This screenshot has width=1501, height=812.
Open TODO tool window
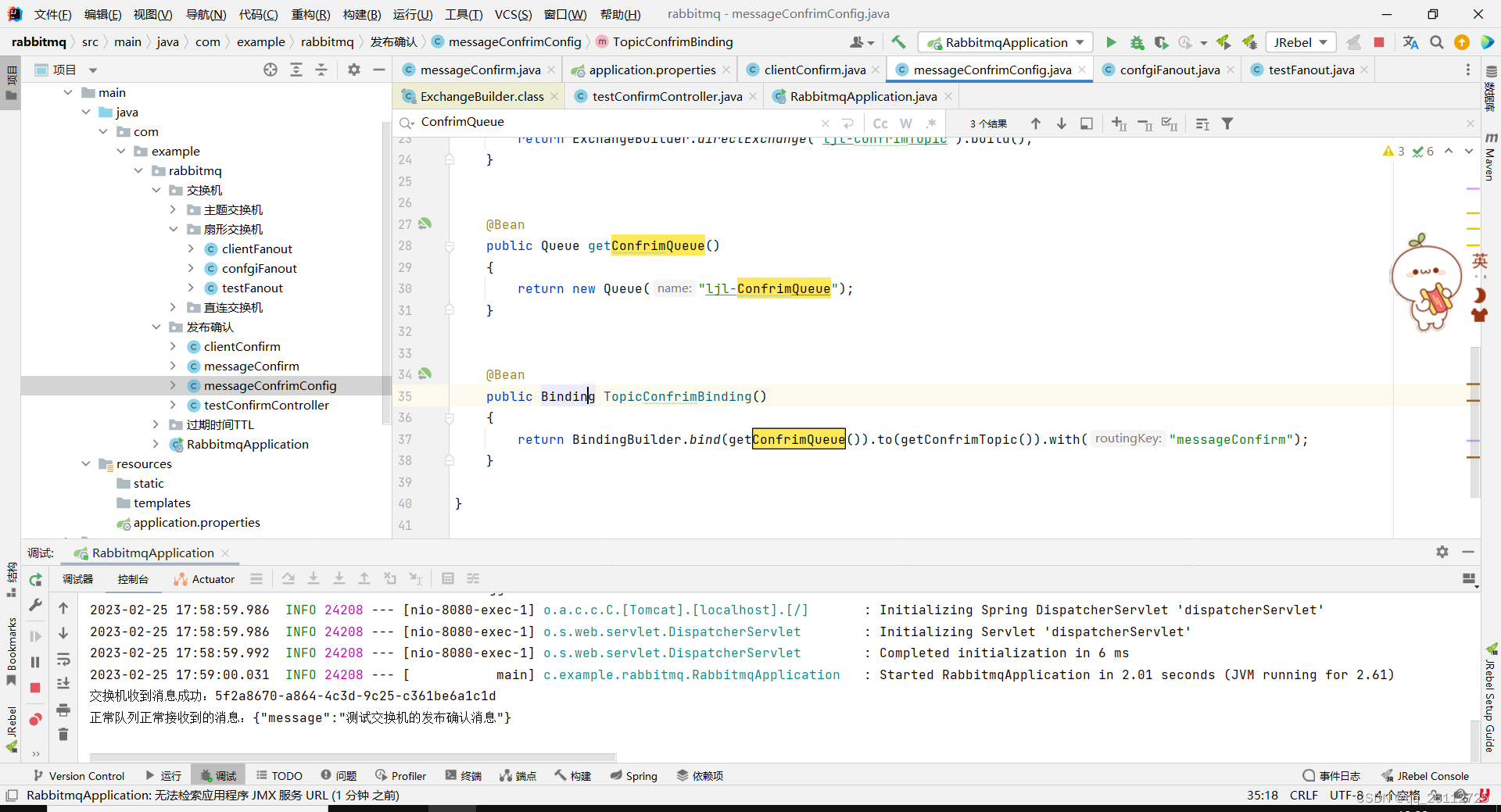pos(279,776)
